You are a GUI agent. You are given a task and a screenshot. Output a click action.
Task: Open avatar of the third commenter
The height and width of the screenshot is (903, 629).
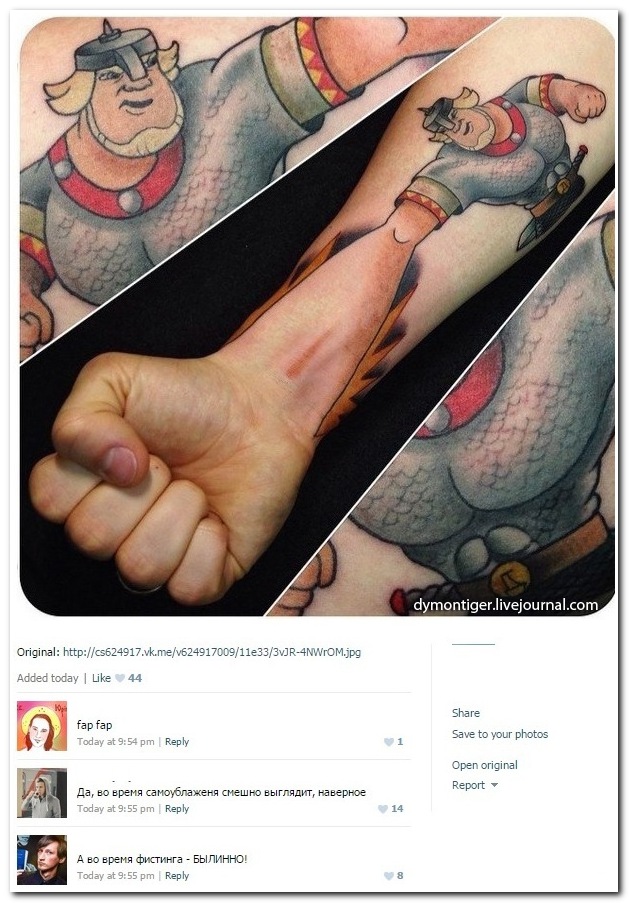[x=42, y=860]
